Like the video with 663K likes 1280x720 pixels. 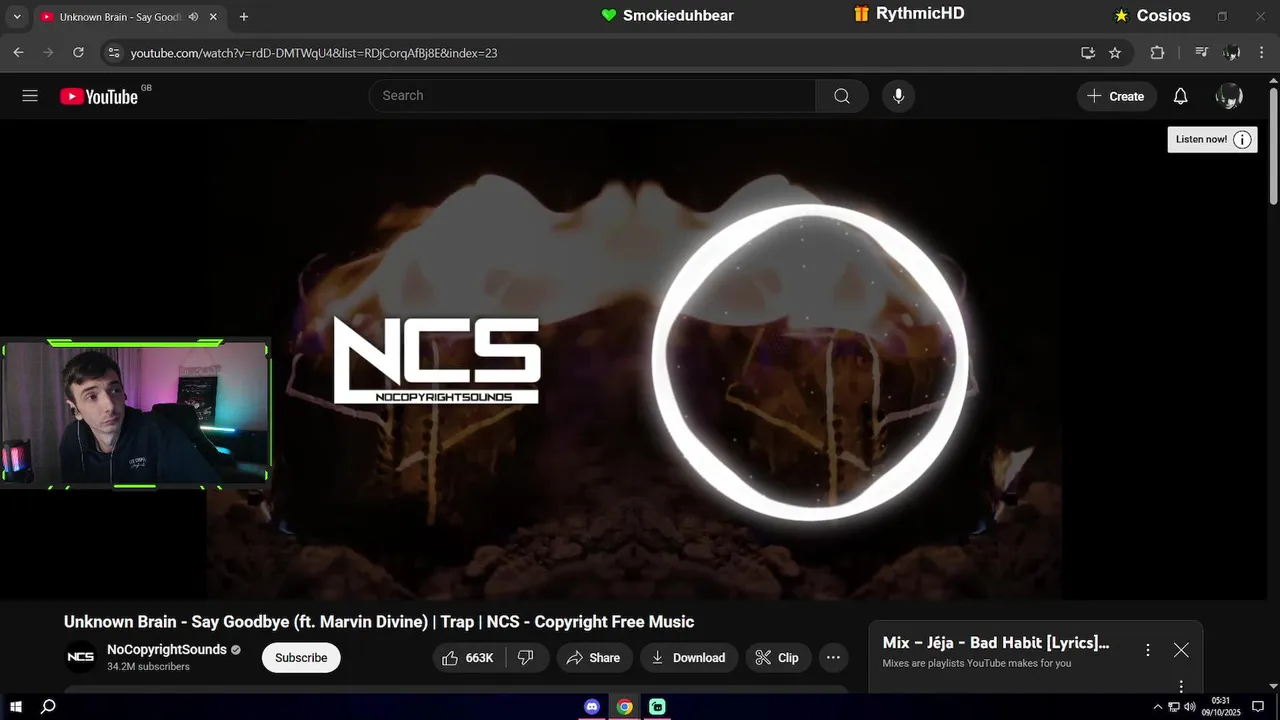coord(469,657)
